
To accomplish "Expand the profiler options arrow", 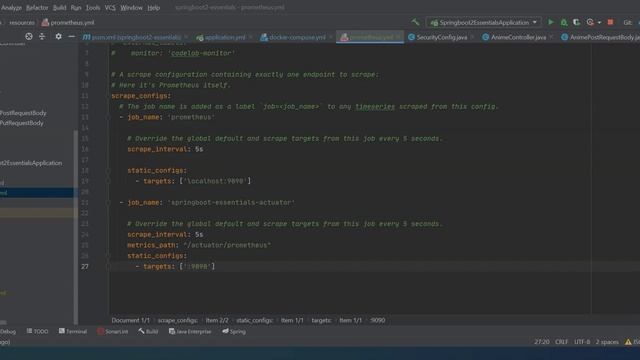I will pos(599,23).
